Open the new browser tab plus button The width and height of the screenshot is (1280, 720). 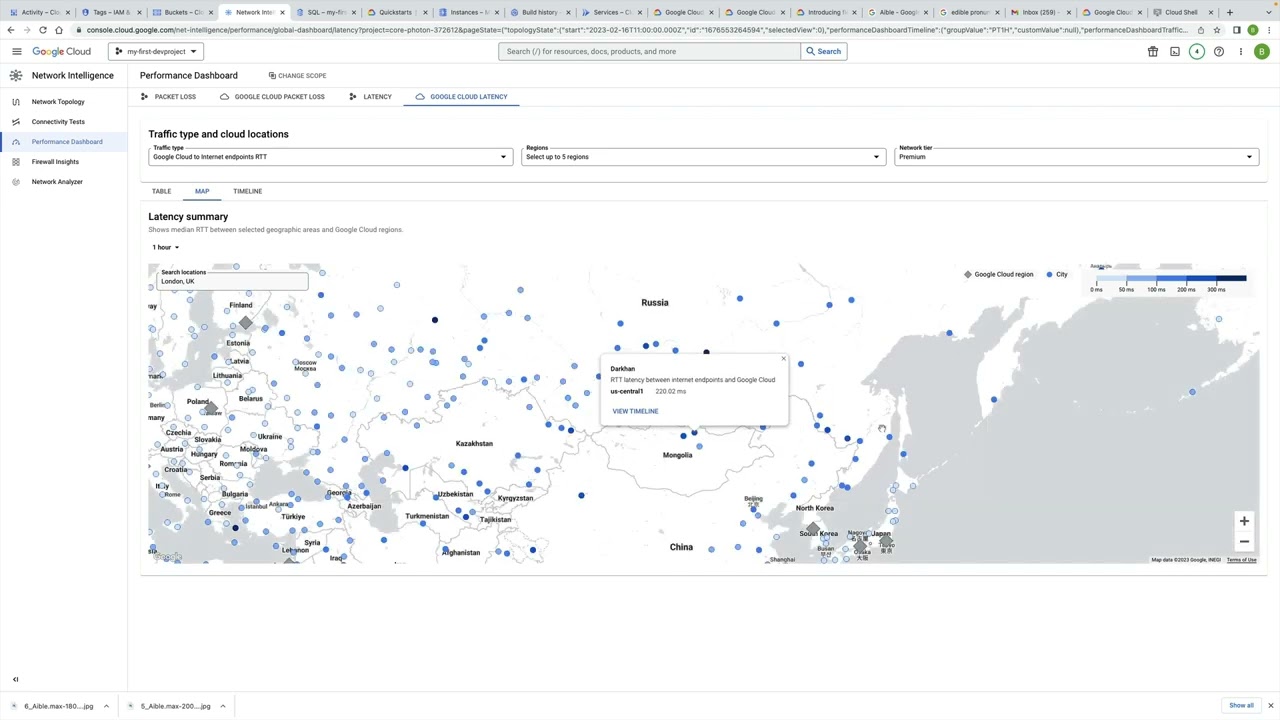1230,12
